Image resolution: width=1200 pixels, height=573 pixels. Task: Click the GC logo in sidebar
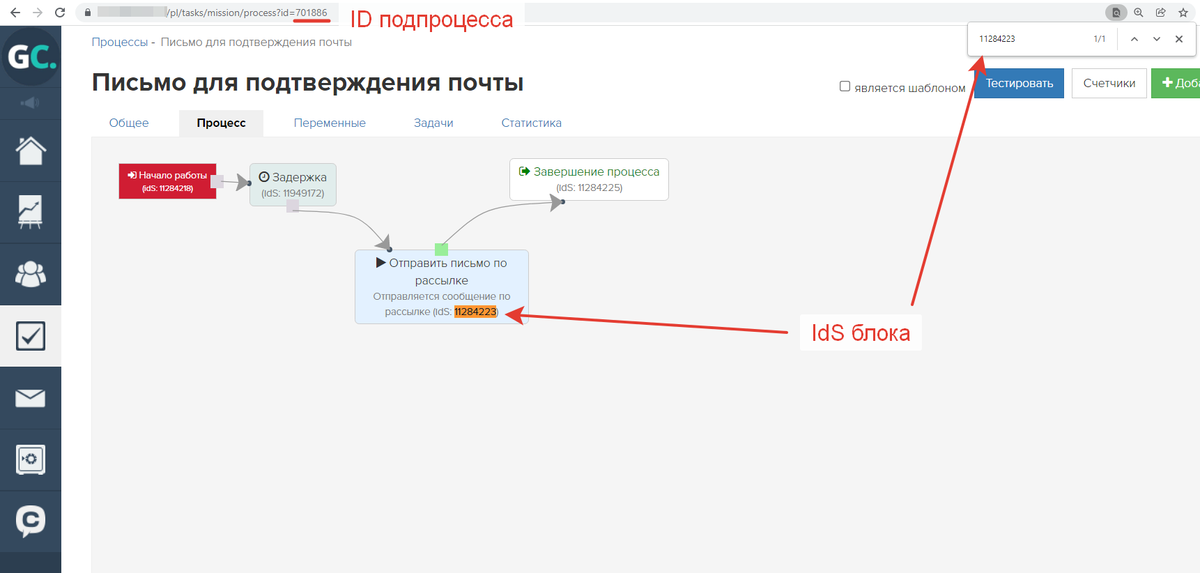[x=30, y=59]
